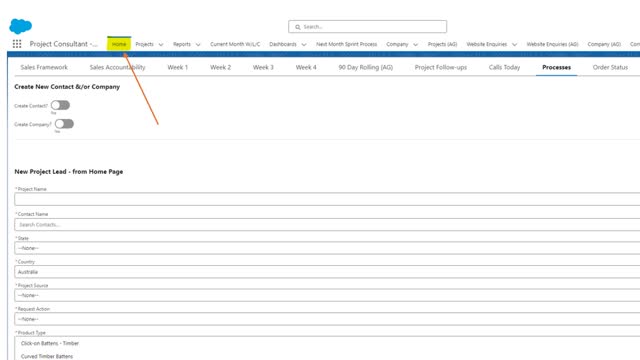
Task: Open the Company (AG) tab
Action: pyautogui.click(x=604, y=44)
